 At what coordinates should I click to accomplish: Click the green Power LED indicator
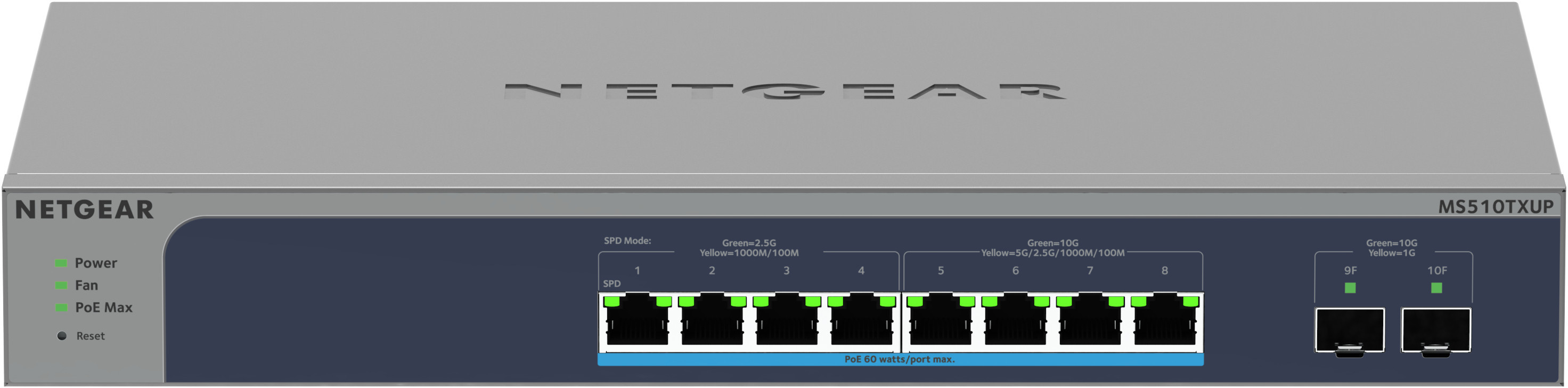point(61,263)
